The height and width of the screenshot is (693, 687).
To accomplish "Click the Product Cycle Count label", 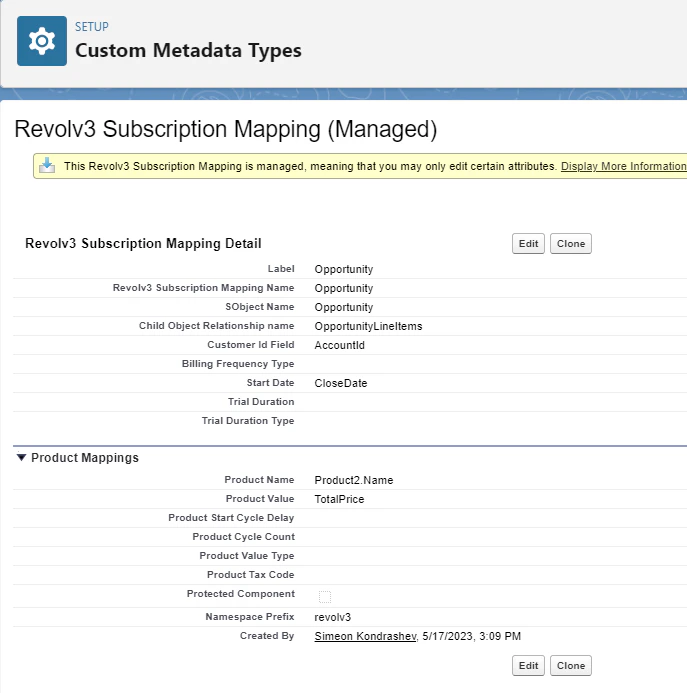I will click(244, 537).
